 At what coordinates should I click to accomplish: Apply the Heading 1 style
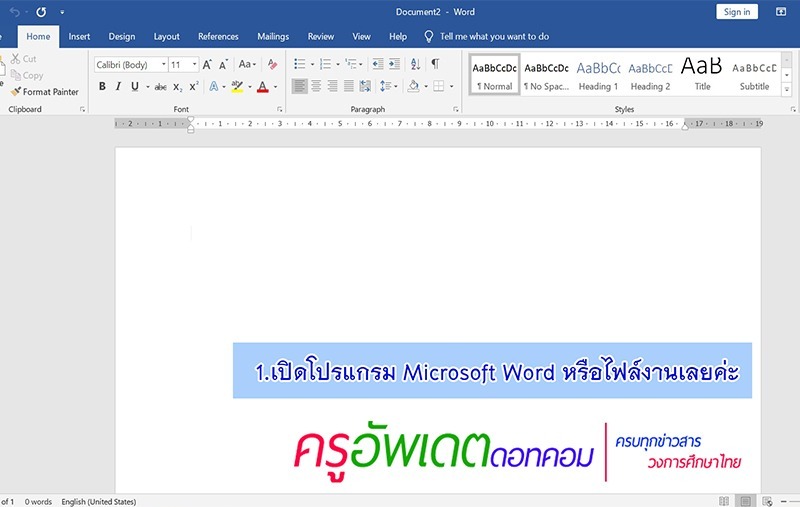click(x=598, y=74)
